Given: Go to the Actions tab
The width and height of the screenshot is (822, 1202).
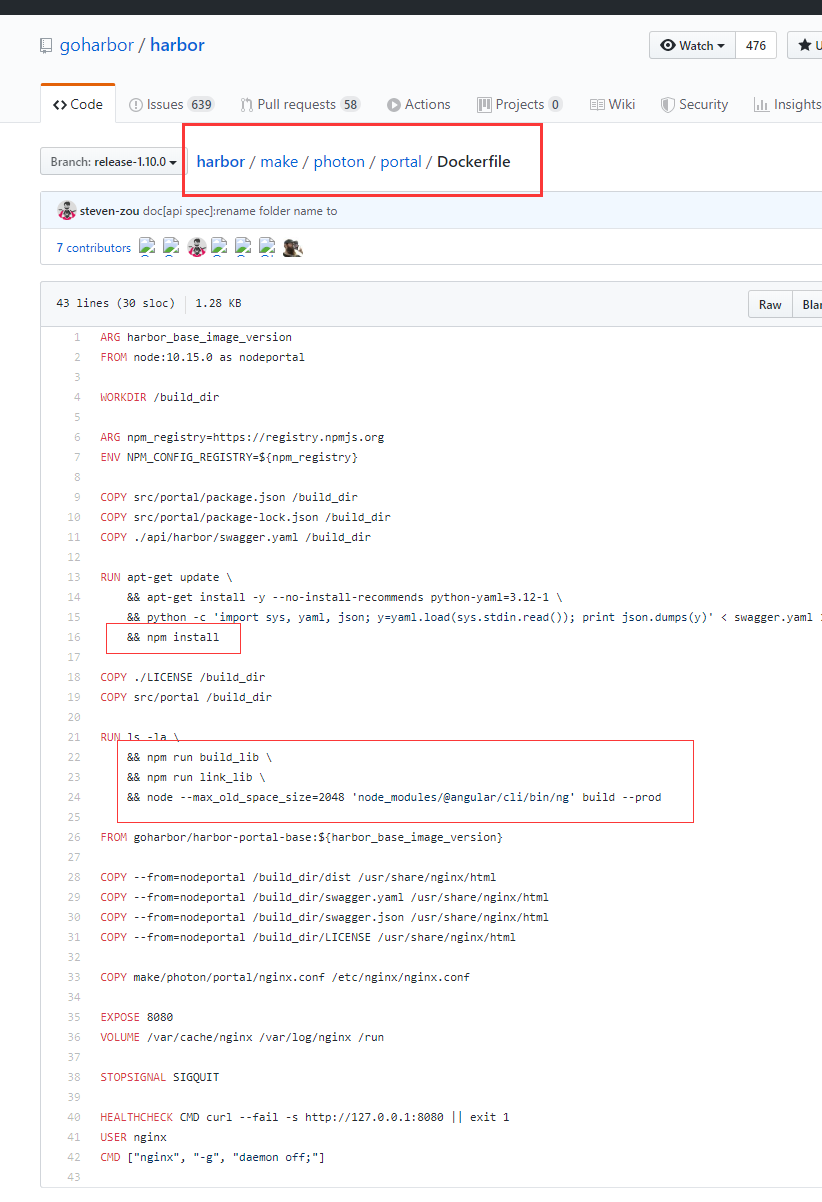Looking at the screenshot, I should 419,104.
